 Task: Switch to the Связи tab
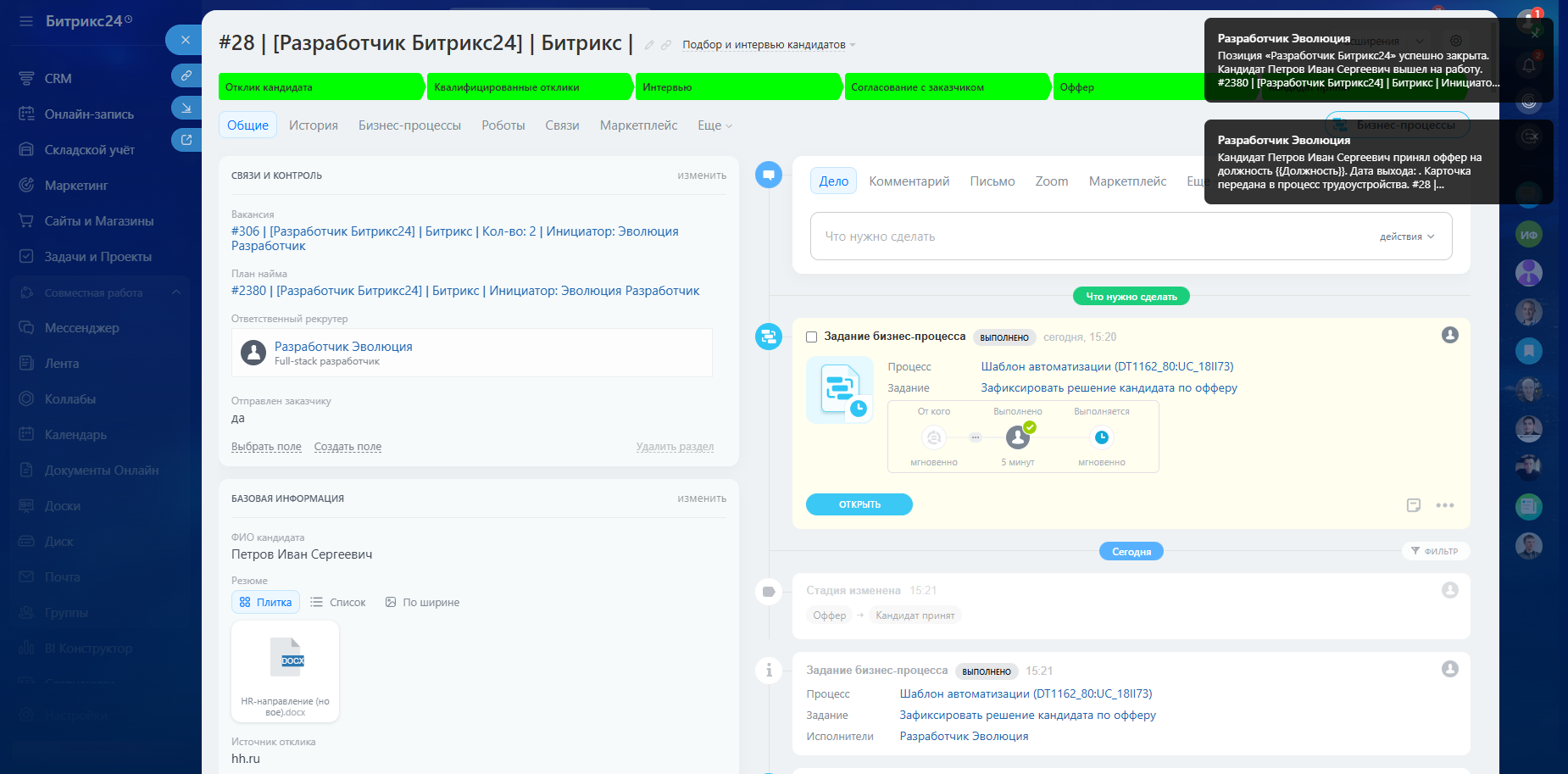pyautogui.click(x=562, y=125)
